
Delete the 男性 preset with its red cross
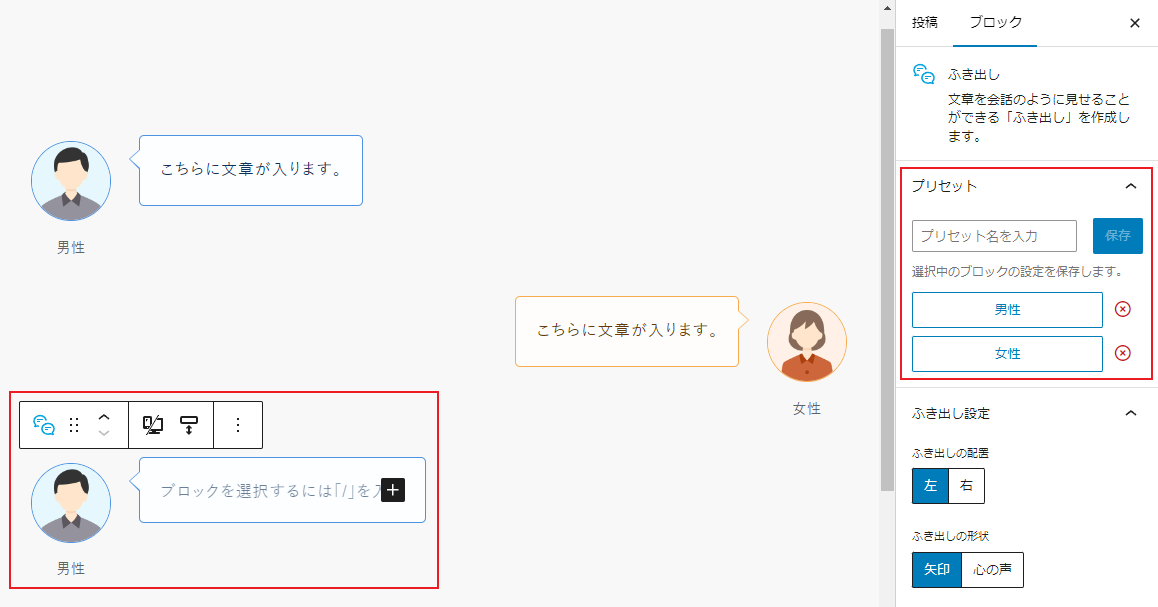[x=1121, y=309]
